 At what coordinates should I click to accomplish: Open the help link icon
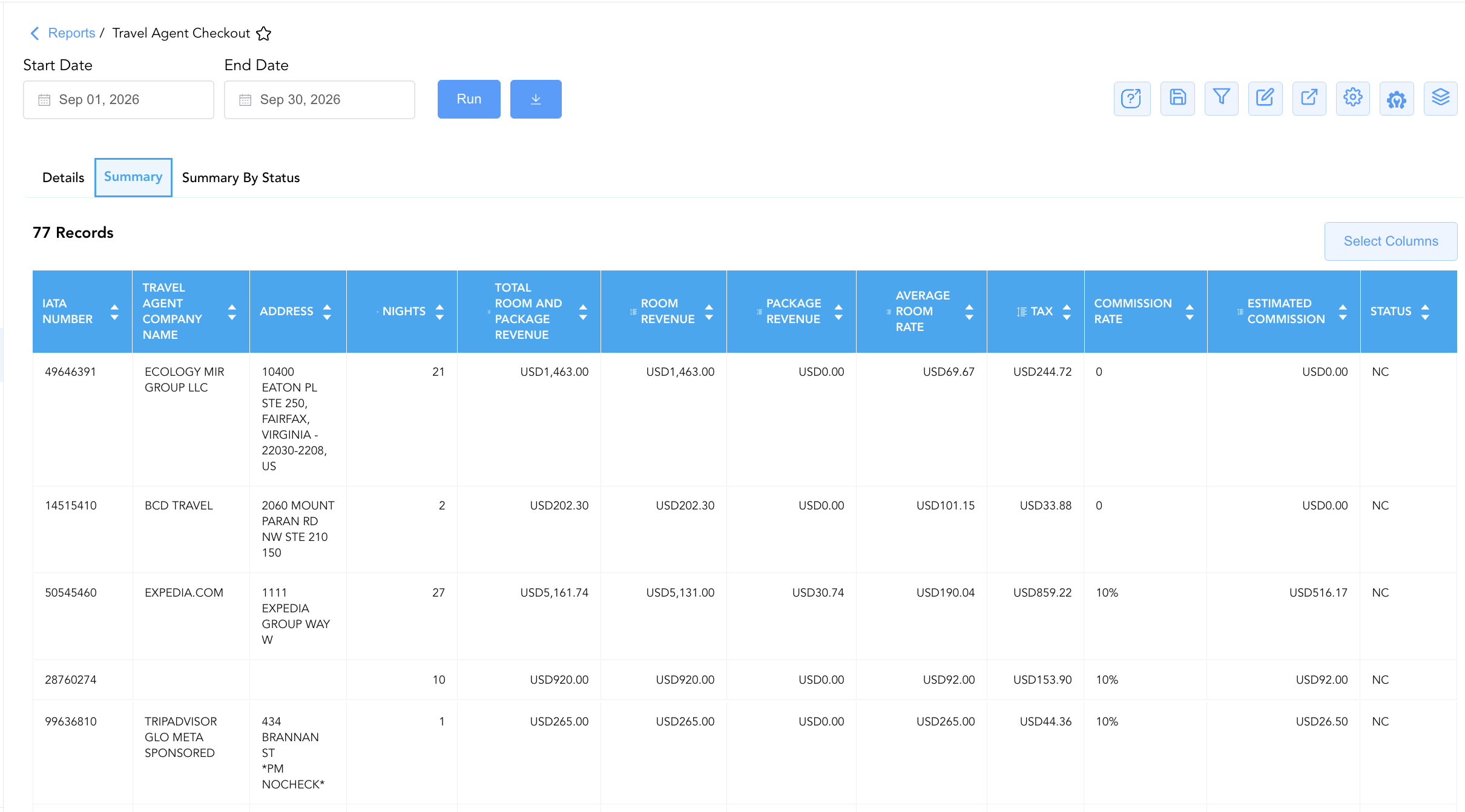tap(1131, 99)
